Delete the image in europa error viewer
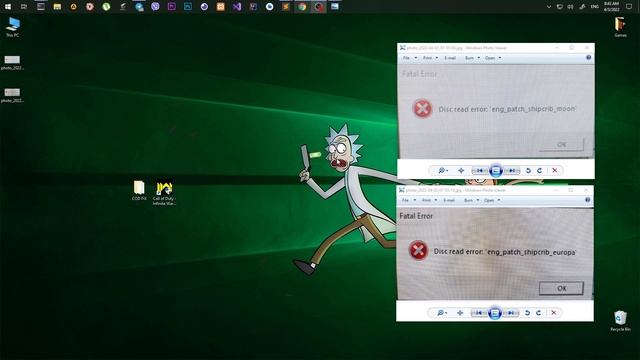Viewport: 640px width, 360px height. point(554,313)
